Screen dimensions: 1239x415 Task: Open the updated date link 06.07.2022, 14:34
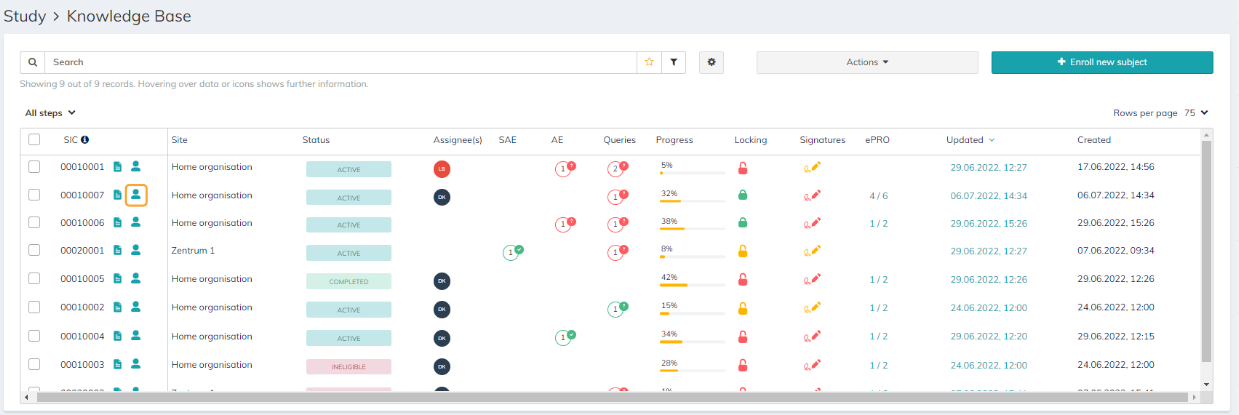(989, 195)
